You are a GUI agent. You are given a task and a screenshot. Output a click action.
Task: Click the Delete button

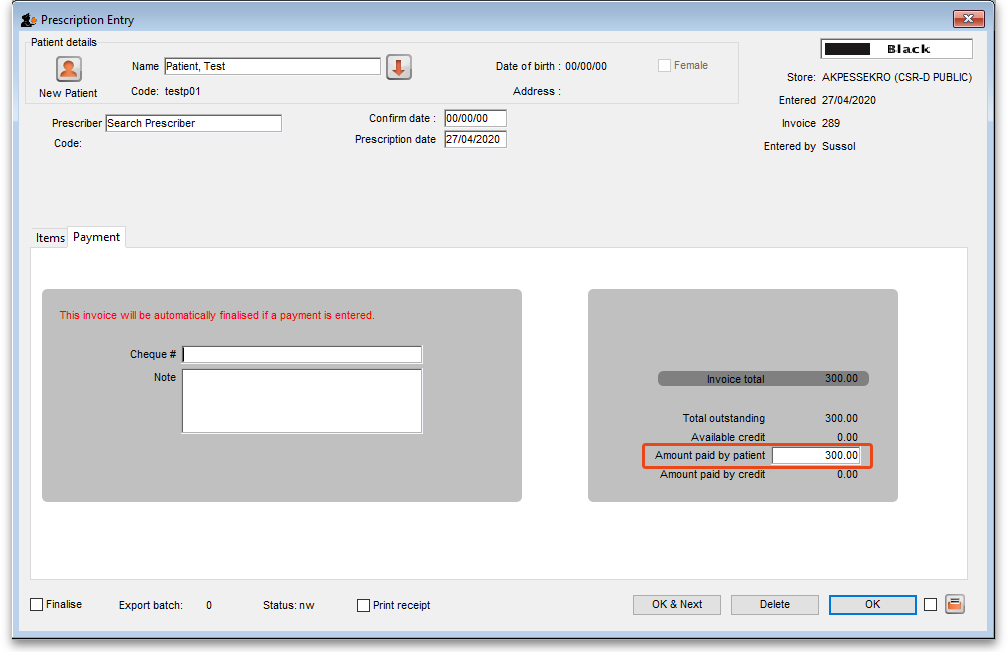pos(774,604)
